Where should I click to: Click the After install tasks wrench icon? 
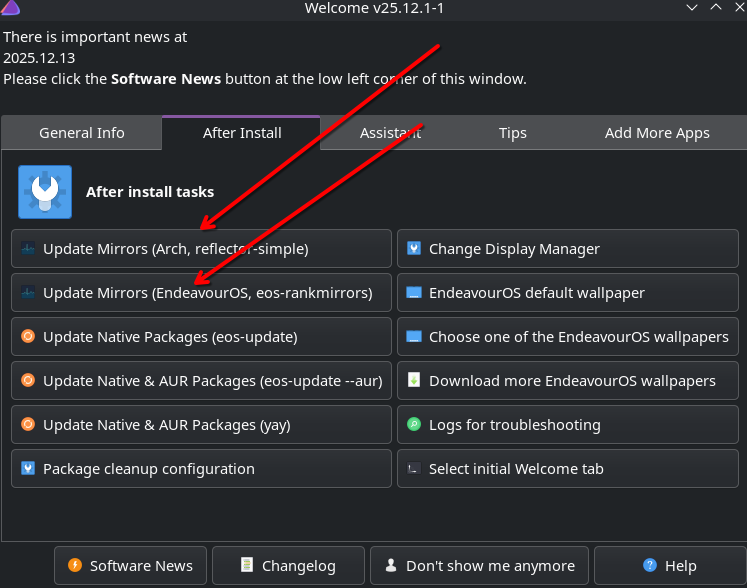[45, 192]
